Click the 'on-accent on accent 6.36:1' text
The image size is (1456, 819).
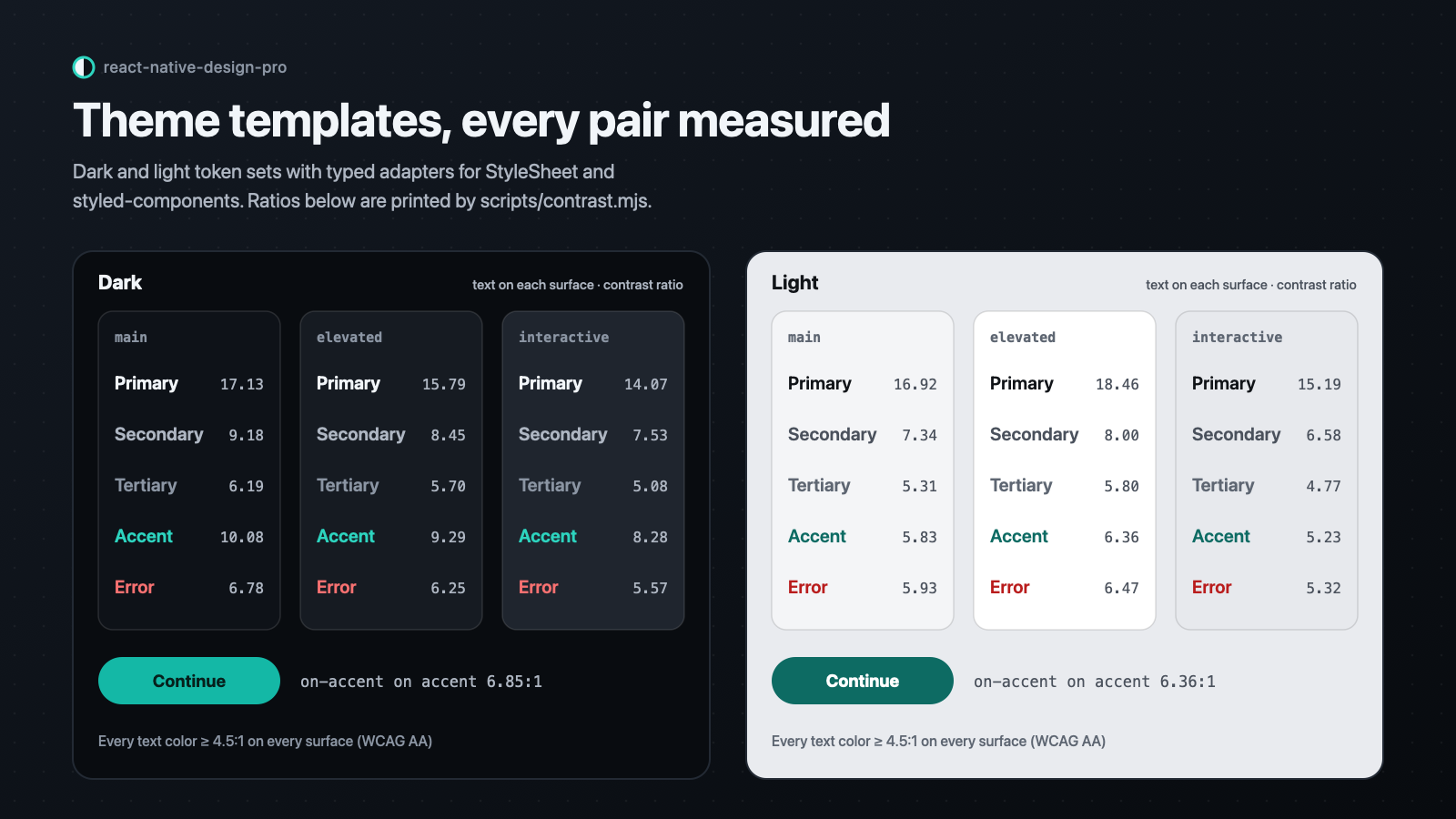pyautogui.click(x=1095, y=682)
